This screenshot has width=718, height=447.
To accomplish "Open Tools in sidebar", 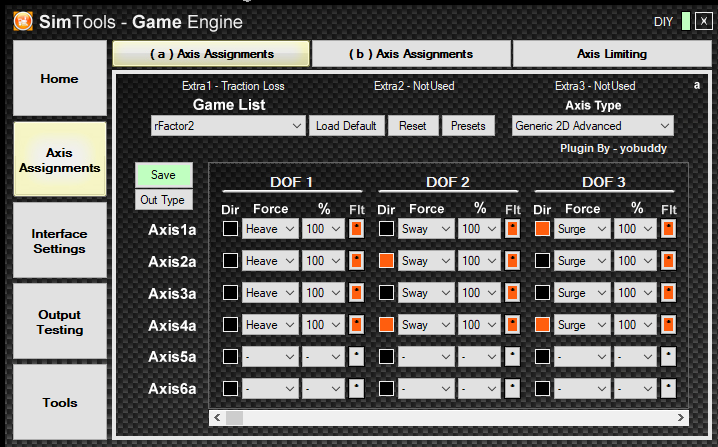I will (60, 403).
